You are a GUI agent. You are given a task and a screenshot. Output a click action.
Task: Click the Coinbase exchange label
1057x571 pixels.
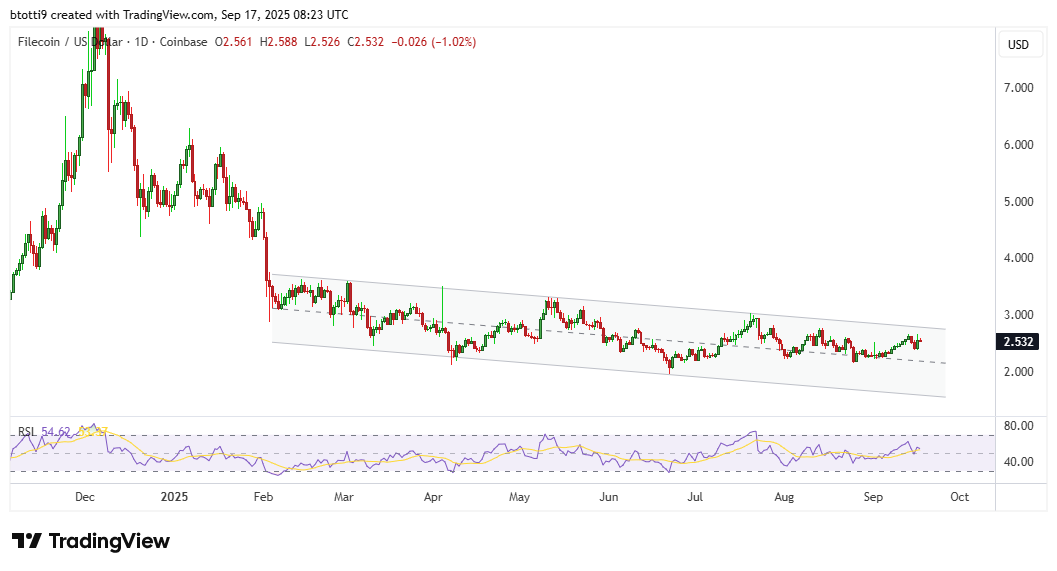point(185,42)
